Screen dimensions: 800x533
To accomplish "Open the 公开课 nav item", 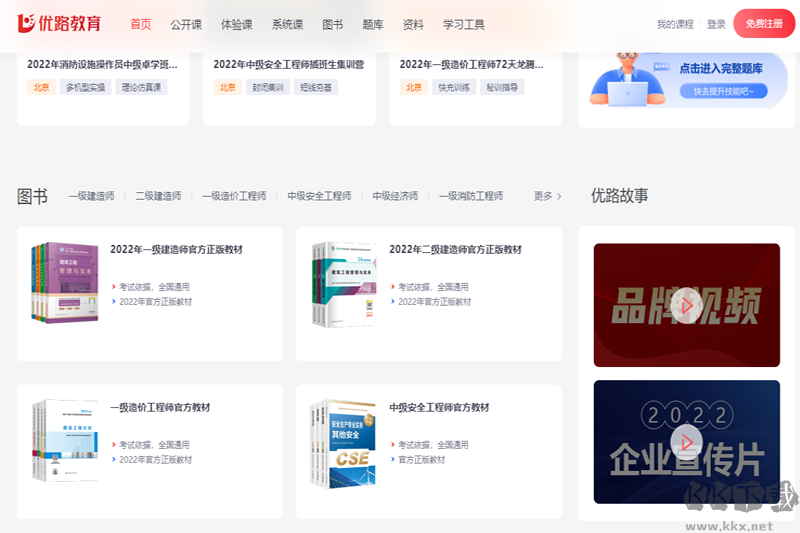I will [x=186, y=24].
